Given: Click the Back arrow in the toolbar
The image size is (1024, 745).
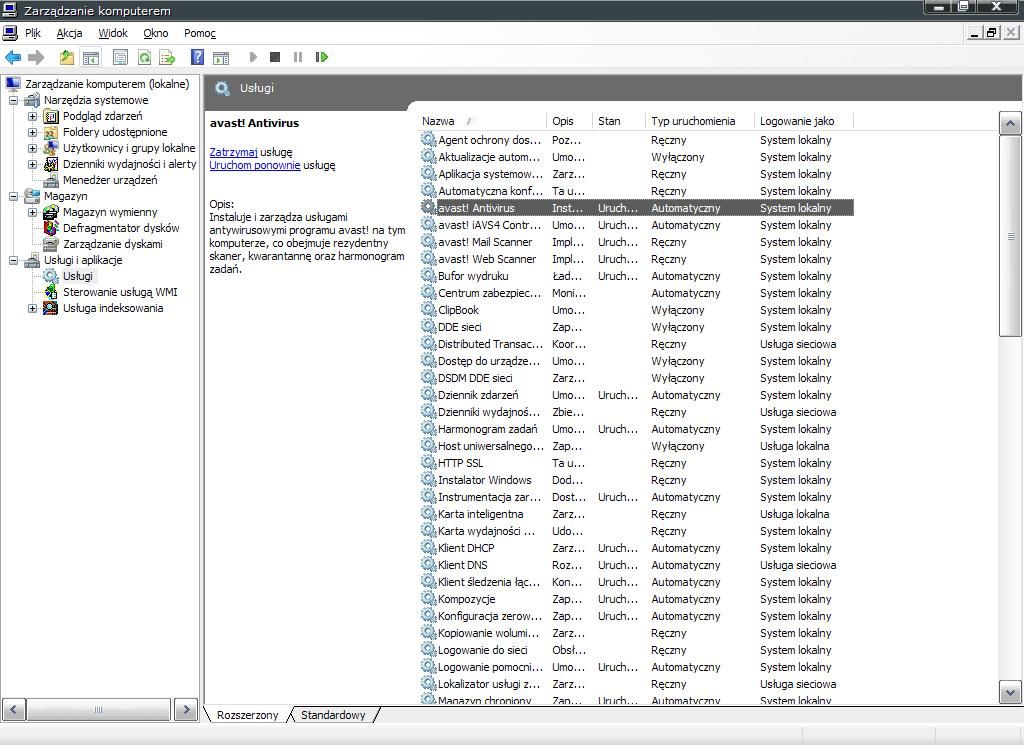Looking at the screenshot, I should point(13,57).
